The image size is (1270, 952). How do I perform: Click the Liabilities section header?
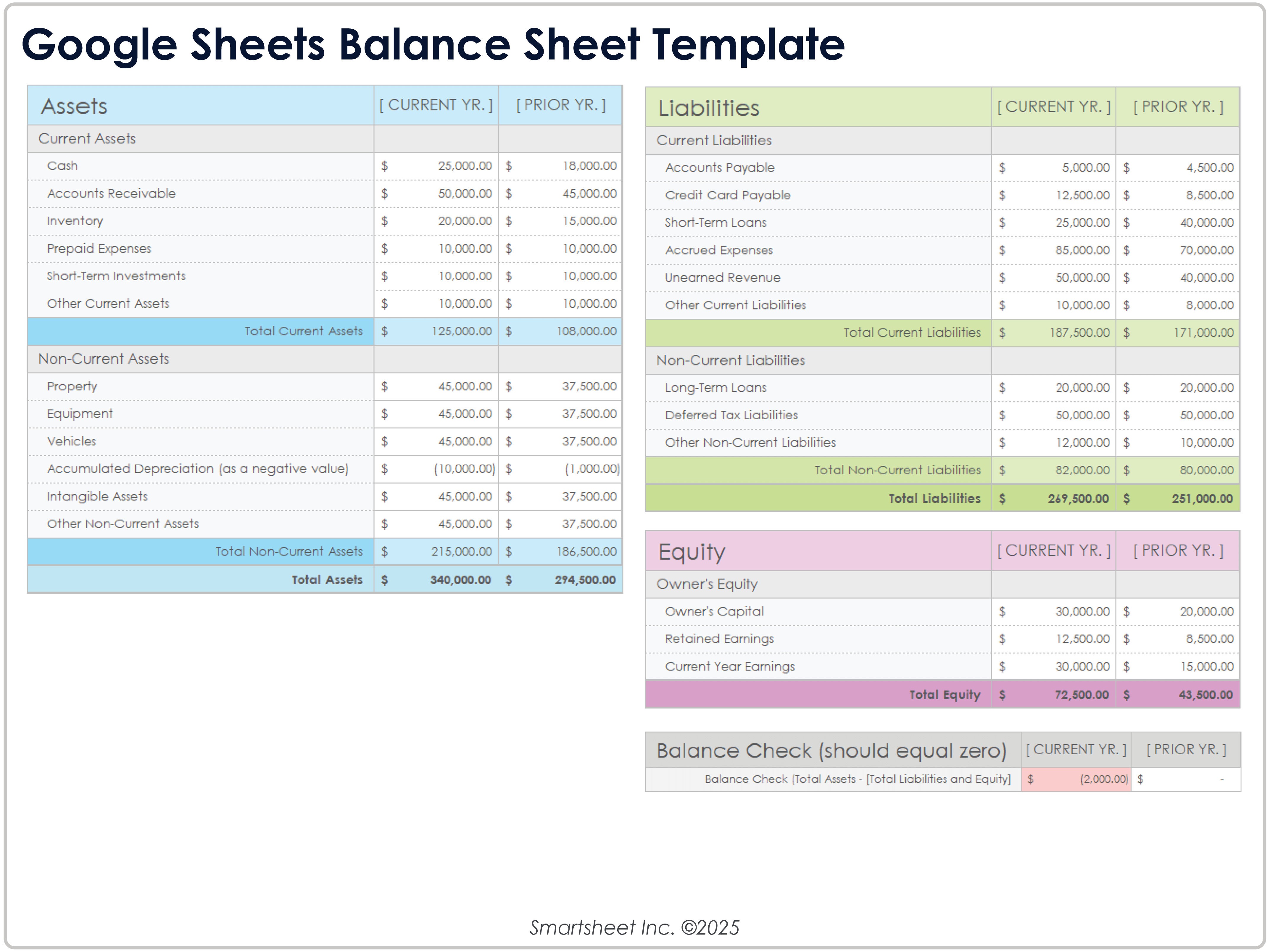point(709,108)
